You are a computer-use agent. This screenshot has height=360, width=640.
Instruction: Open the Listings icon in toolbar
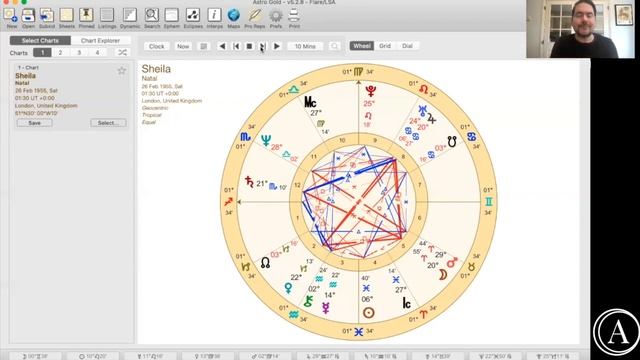tap(107, 16)
